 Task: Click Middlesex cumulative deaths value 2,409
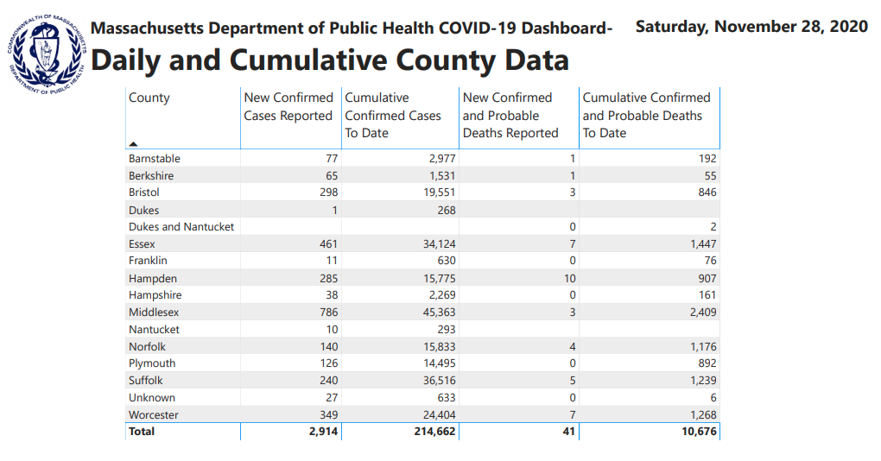coord(703,312)
